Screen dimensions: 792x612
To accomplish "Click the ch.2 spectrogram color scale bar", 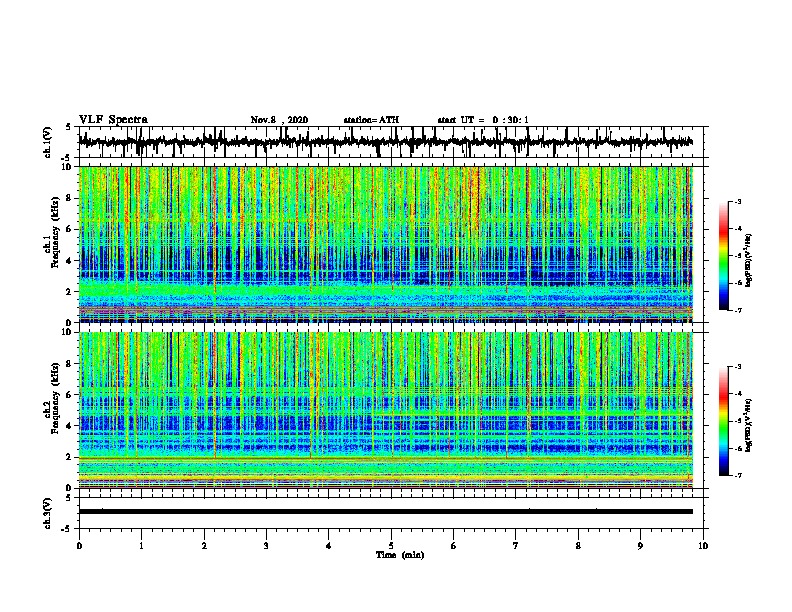I will point(724,421).
